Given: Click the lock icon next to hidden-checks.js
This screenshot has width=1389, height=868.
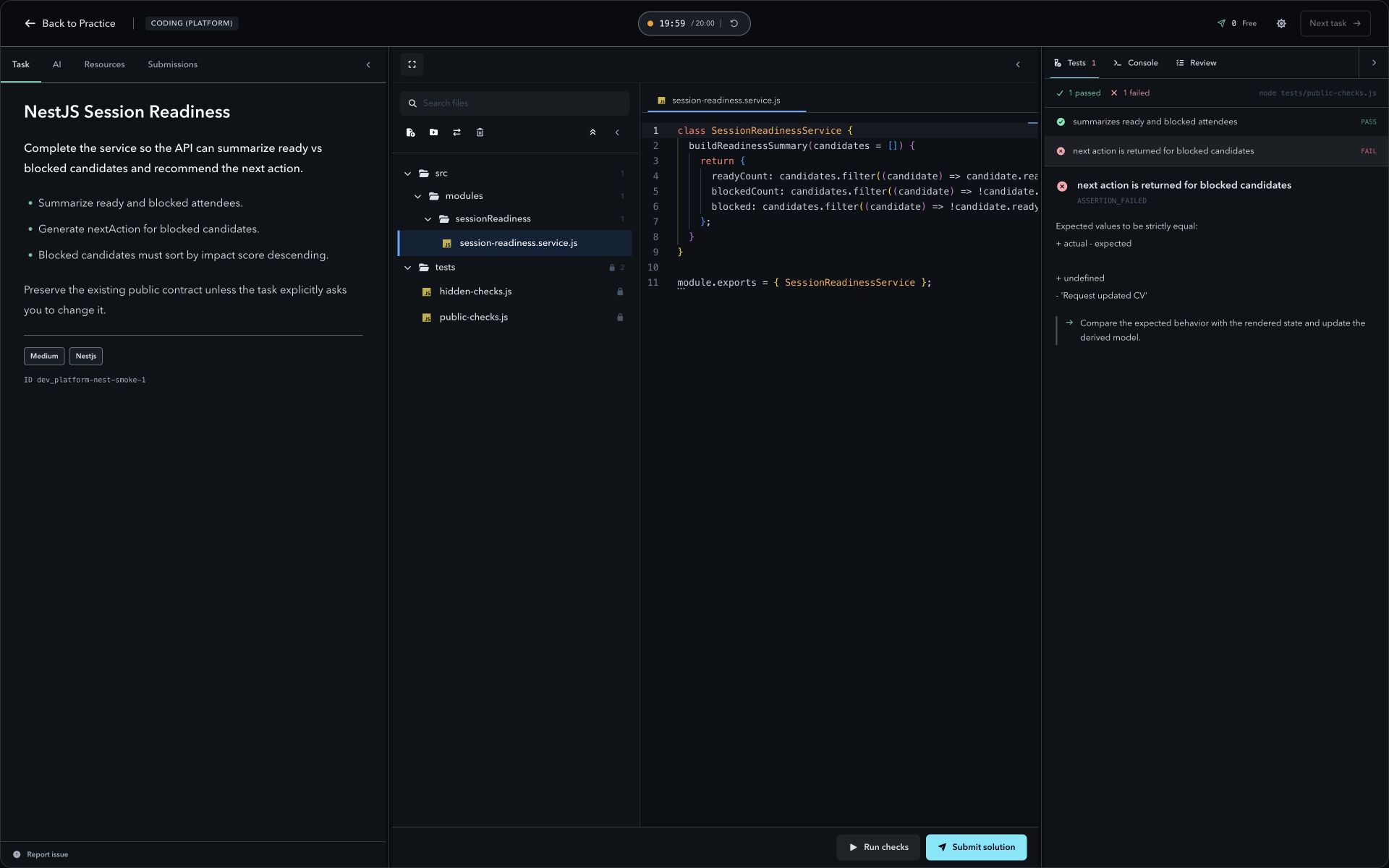Looking at the screenshot, I should tap(620, 292).
